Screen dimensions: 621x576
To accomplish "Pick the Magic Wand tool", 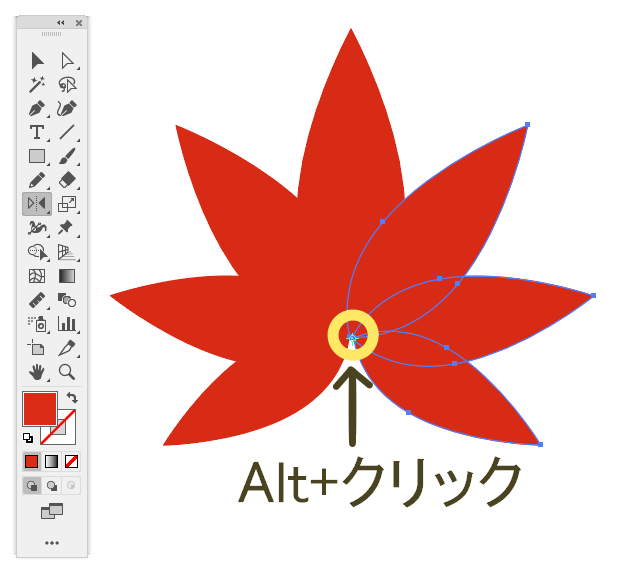I will click(37, 84).
